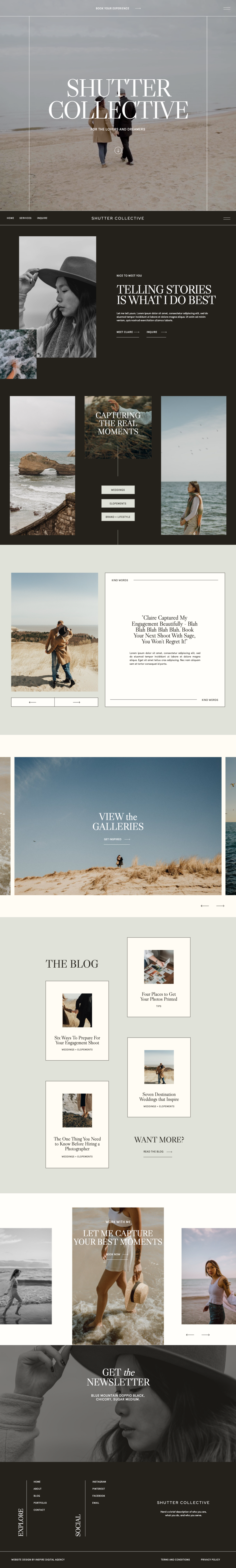Click arrow beside Get Inspired

tap(127, 839)
